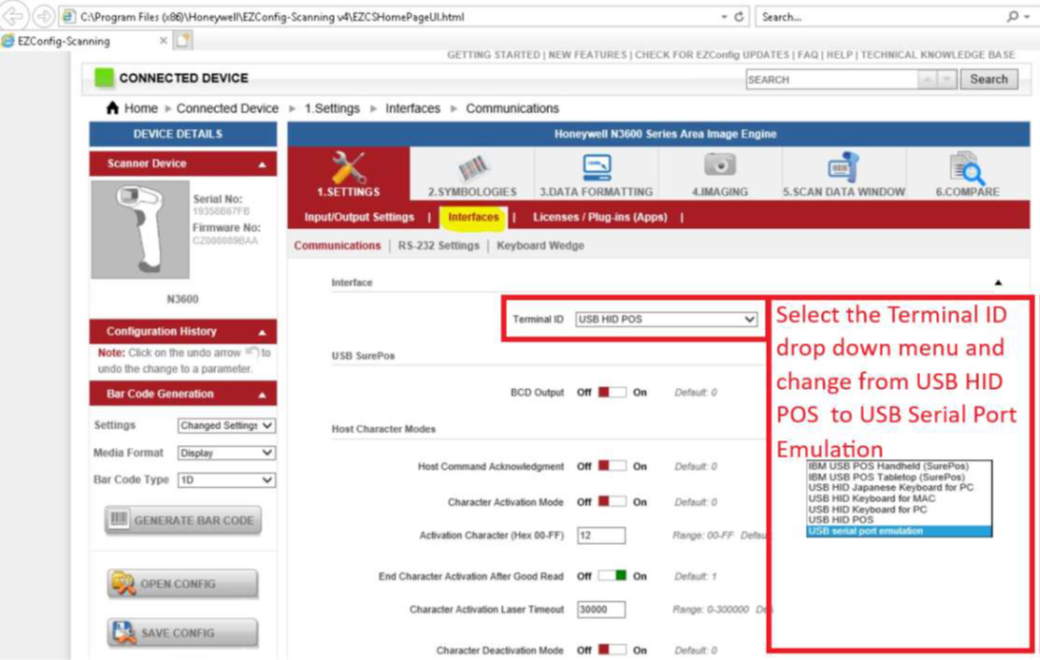Screen dimensions: 1040x660
Task: Toggle Host Command Acknowledgment switch
Action: (x=612, y=466)
